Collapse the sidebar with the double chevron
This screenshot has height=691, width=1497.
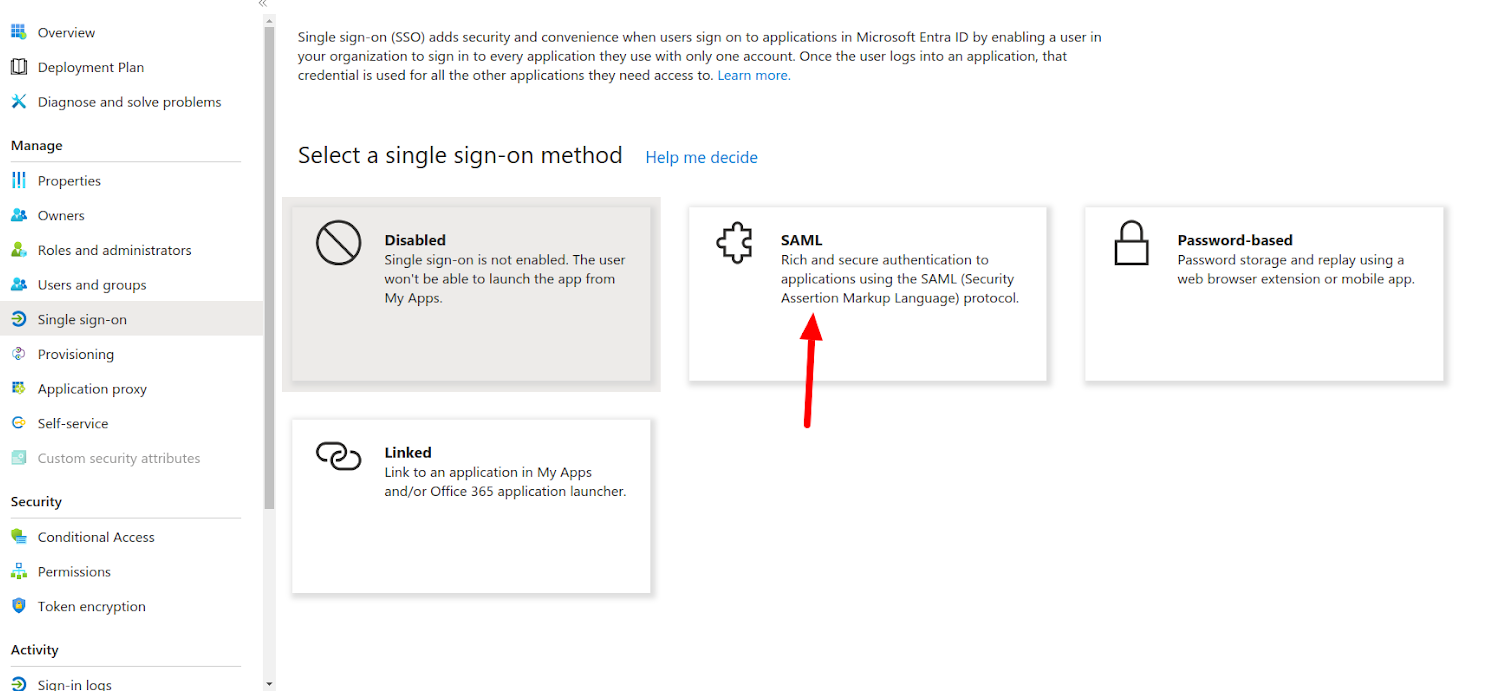263,4
